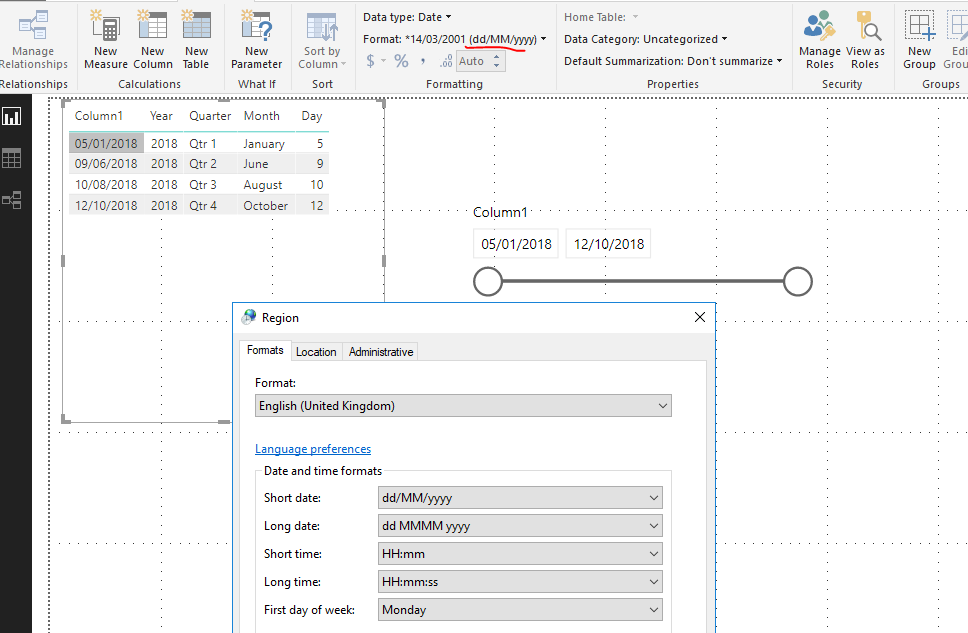The height and width of the screenshot is (633, 968).
Task: Select the 05/01/2018 table cell
Action: (106, 143)
